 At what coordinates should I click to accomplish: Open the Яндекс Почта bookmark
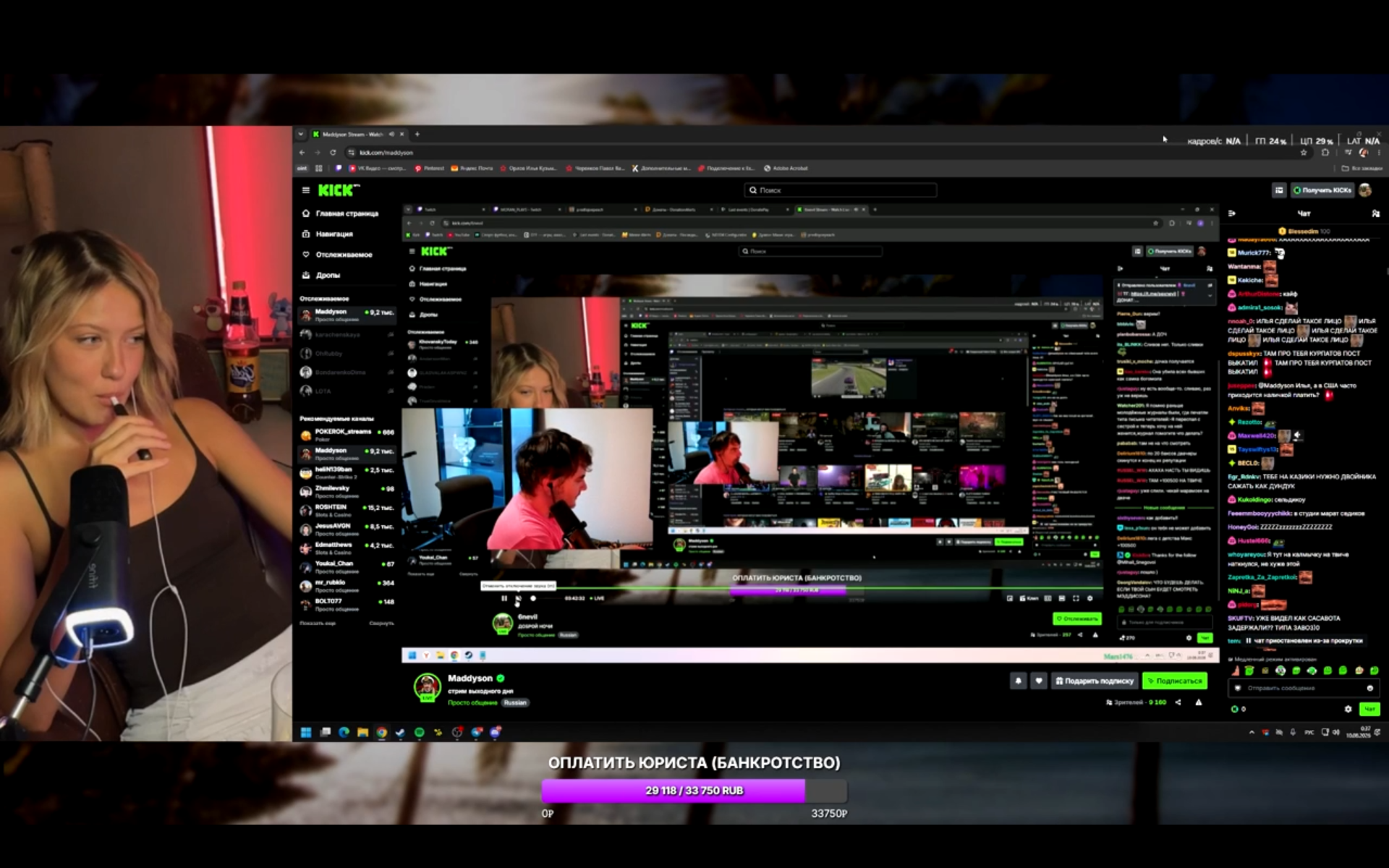coord(472,169)
